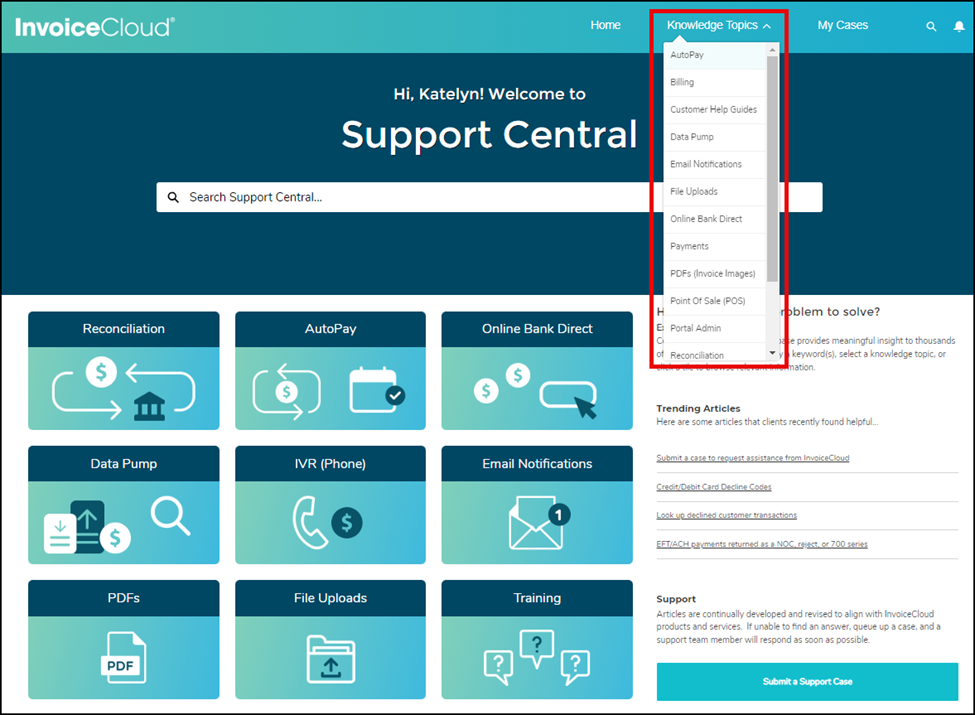The image size is (975, 715).
Task: Choose Customer Help Guides topic
Action: 715,110
